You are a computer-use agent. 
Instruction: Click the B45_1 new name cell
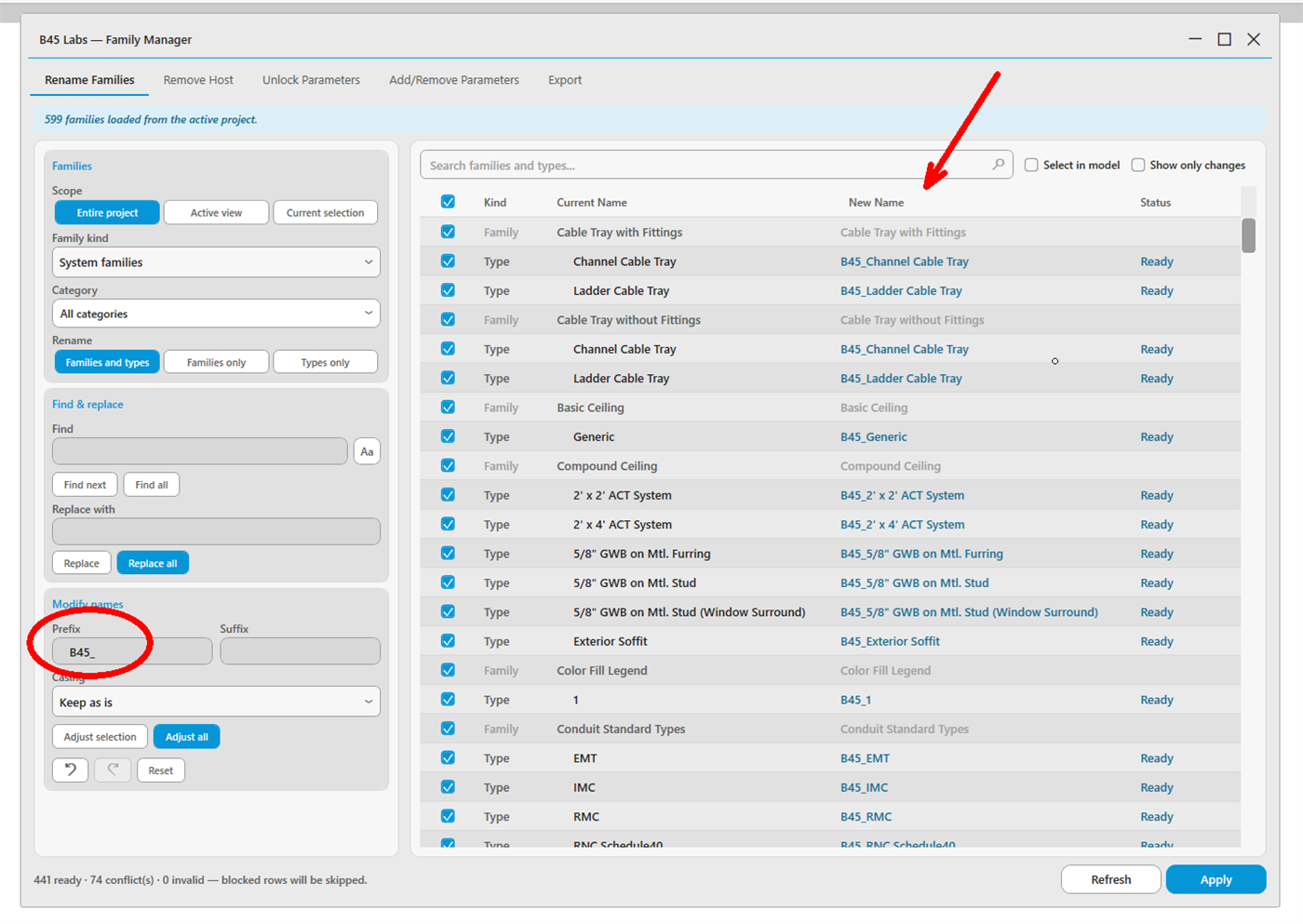tap(855, 700)
